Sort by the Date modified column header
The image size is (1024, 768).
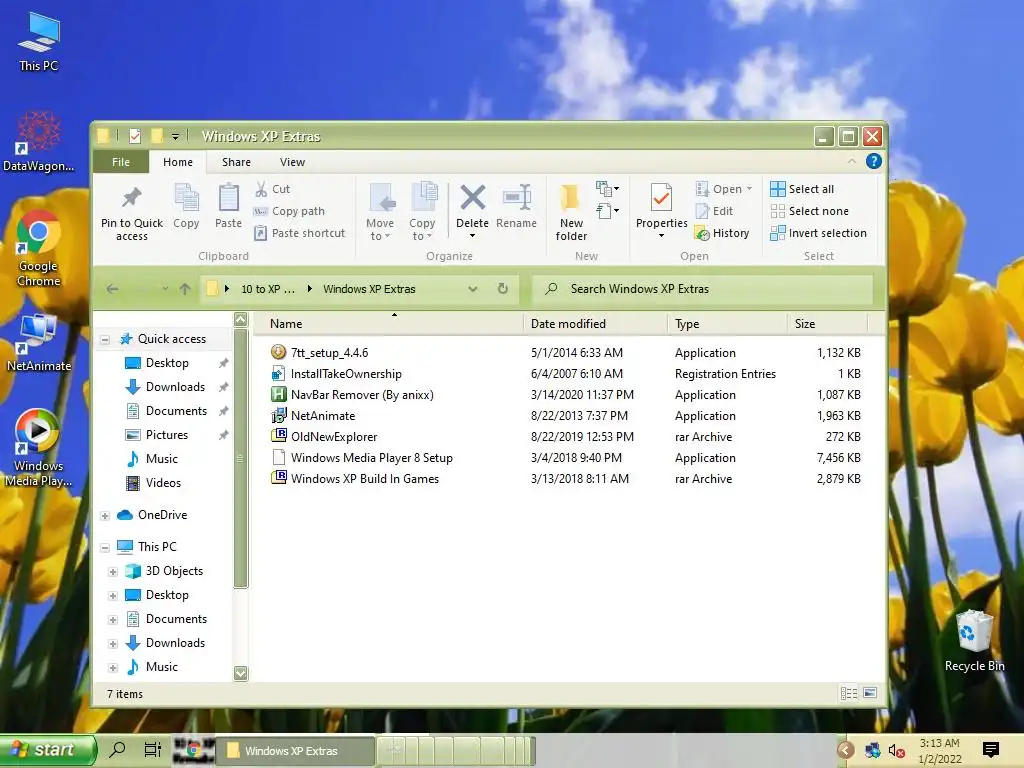[596, 324]
